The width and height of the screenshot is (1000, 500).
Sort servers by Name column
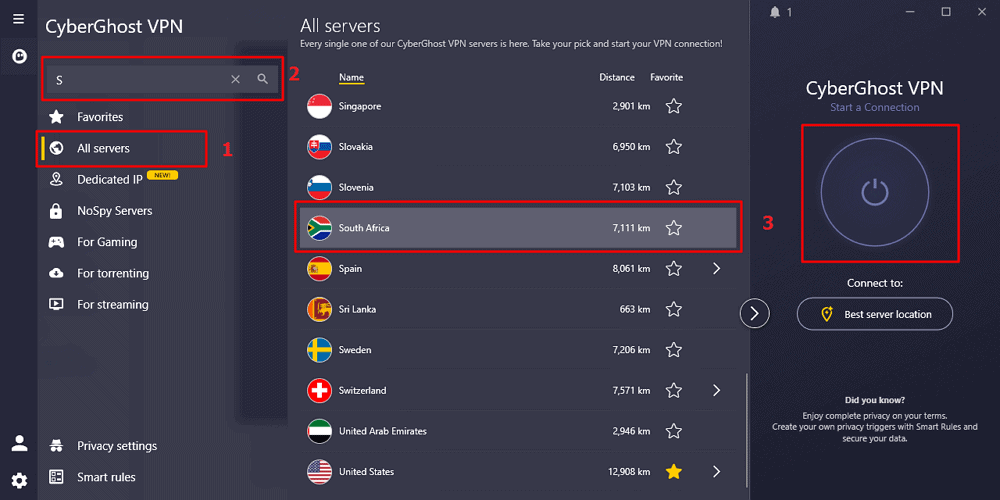[351, 78]
